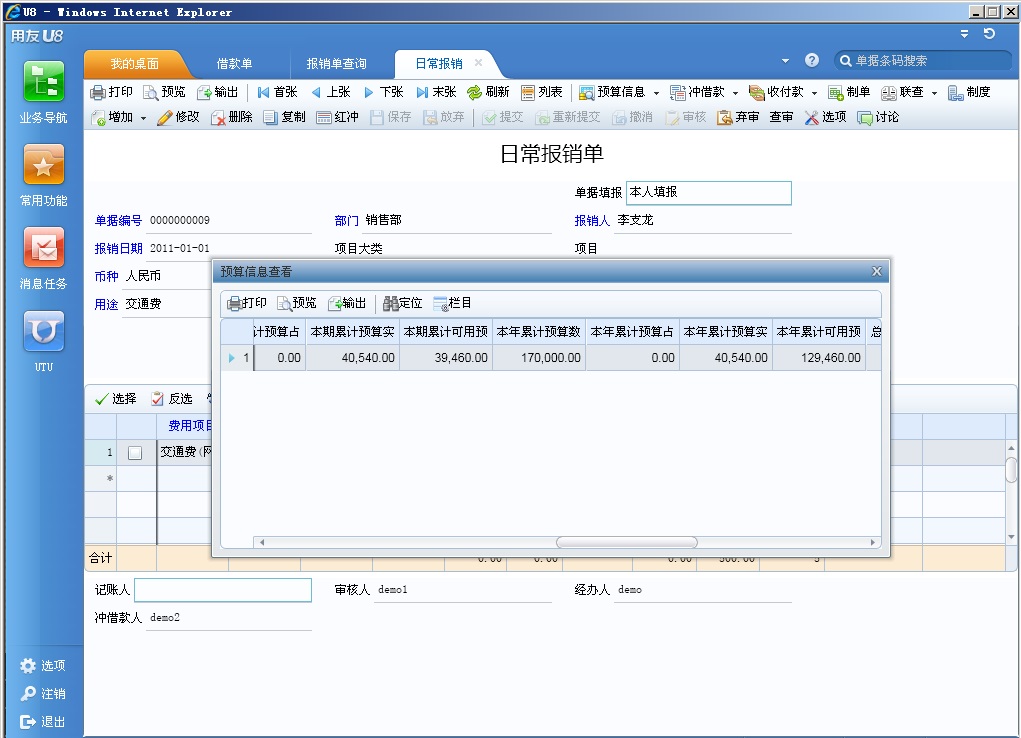Screen dimensions: 1021x738
Task: Tick the checkbox in the 交通费 row
Action: [135, 453]
